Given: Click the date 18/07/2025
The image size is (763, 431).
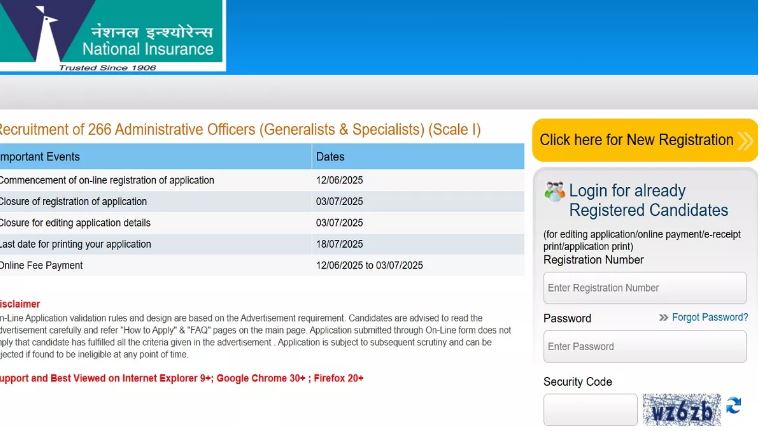Looking at the screenshot, I should click(339, 244).
